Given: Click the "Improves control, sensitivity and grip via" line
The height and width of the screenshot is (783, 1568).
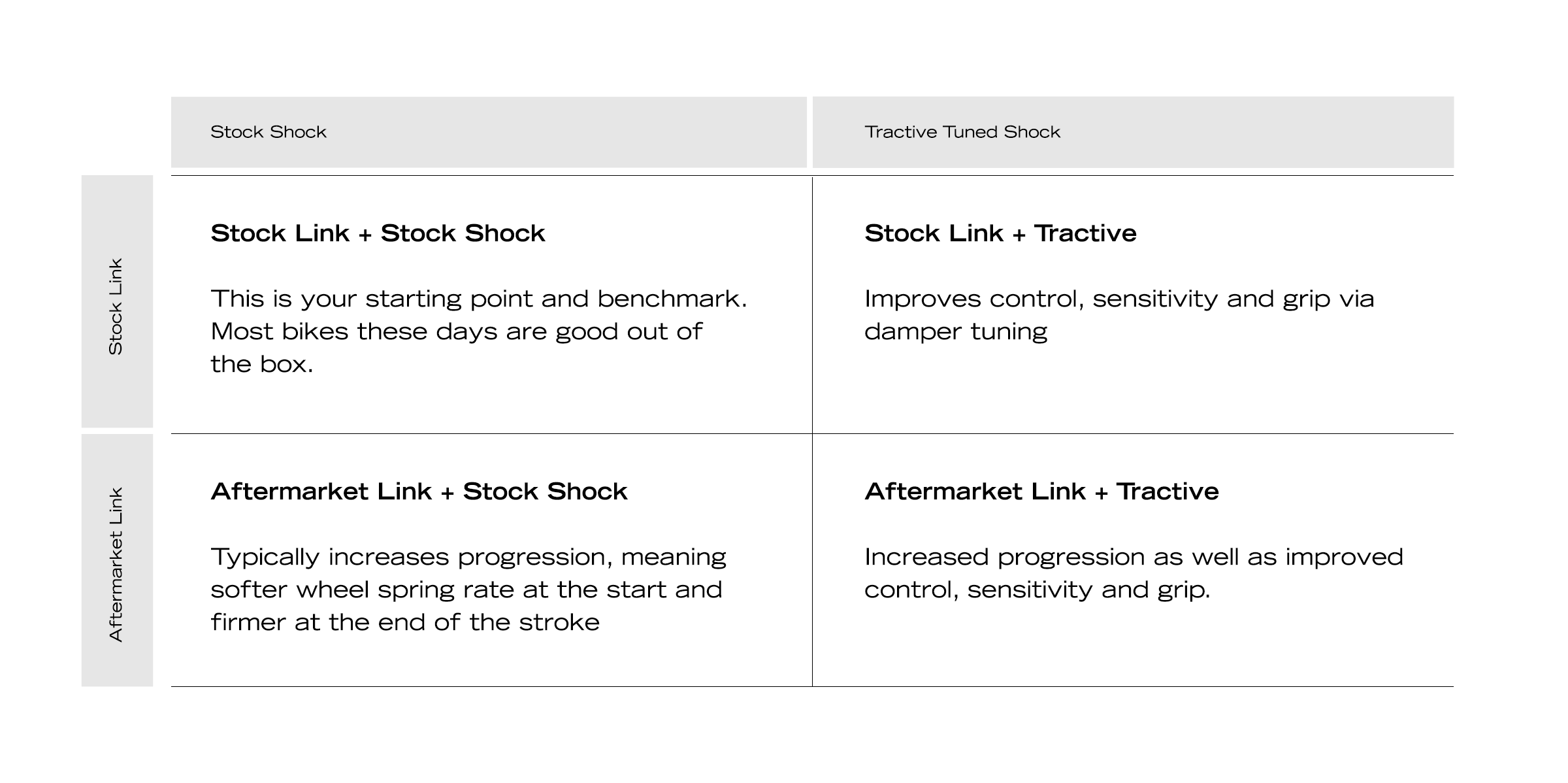Looking at the screenshot, I should 1119,299.
